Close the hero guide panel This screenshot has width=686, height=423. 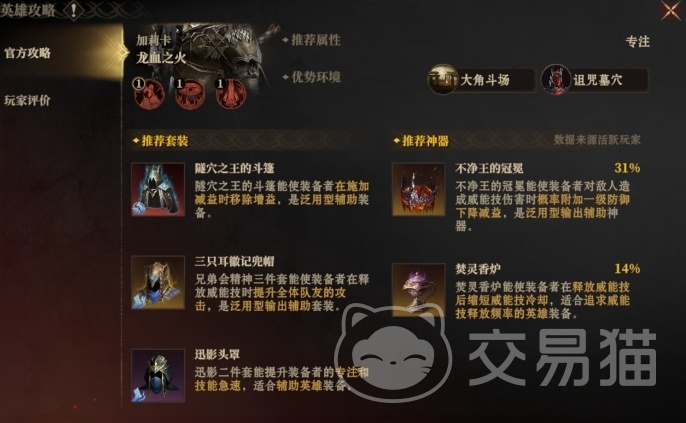click(670, 10)
